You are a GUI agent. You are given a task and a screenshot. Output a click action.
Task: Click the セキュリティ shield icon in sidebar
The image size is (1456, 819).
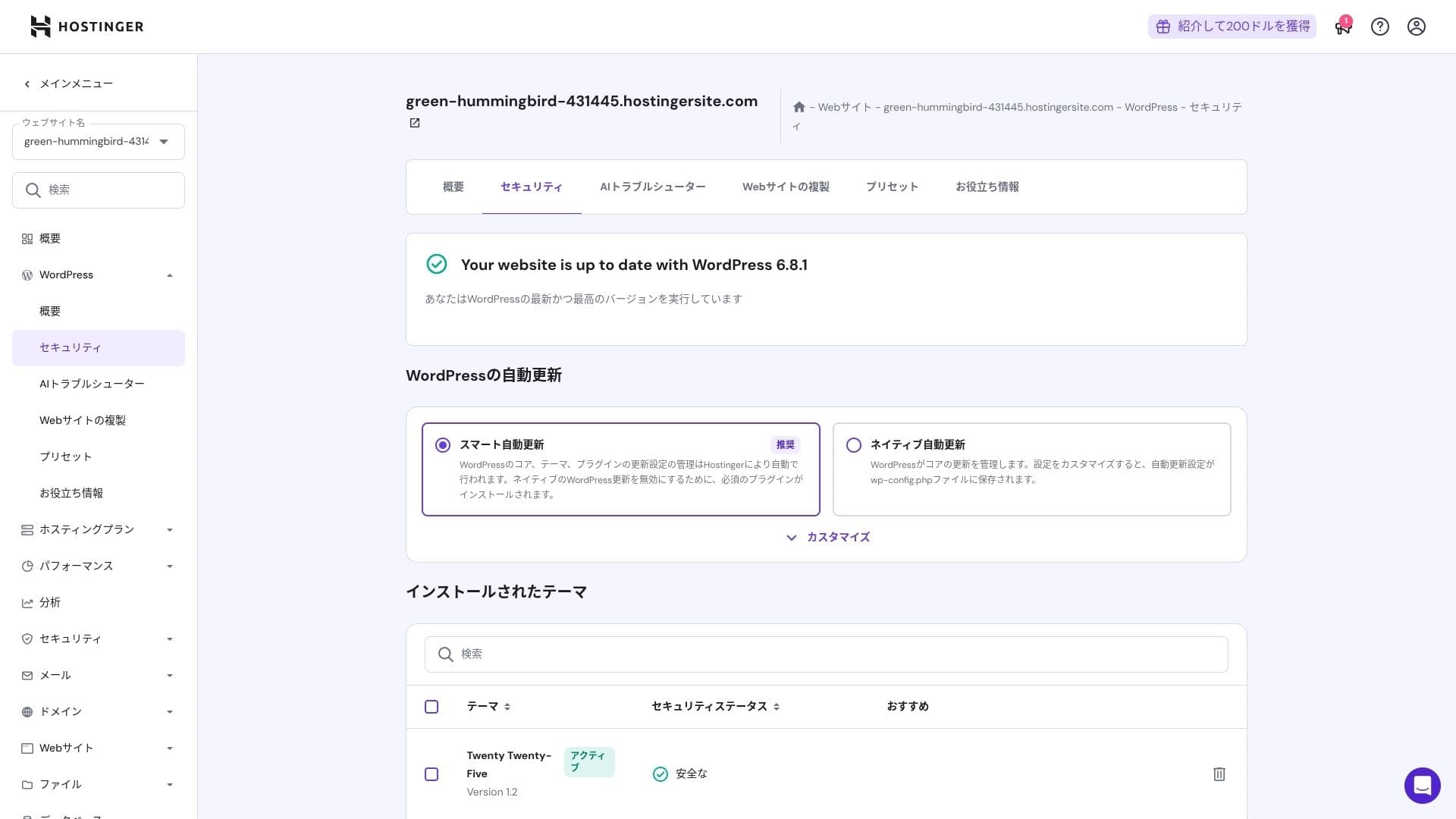[x=27, y=639]
